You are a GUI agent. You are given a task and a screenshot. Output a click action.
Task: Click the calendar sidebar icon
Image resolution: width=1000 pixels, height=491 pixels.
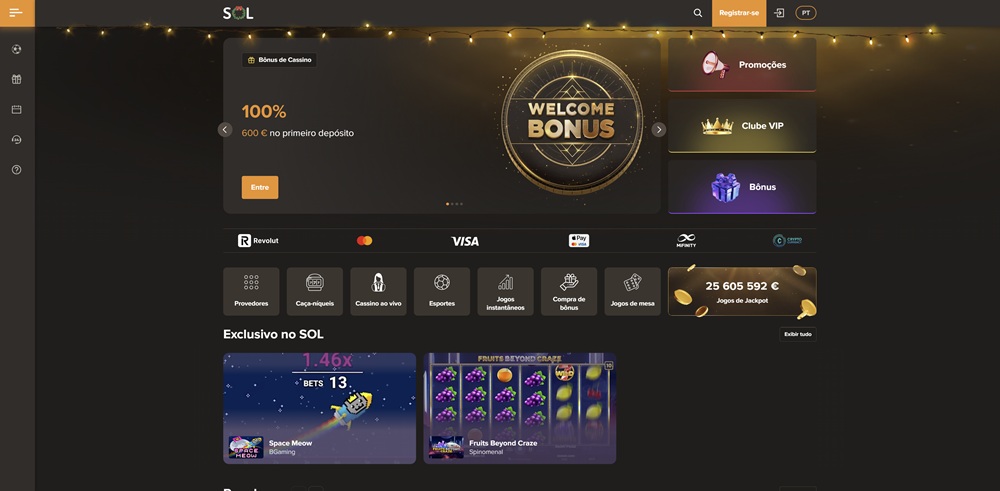[x=17, y=110]
